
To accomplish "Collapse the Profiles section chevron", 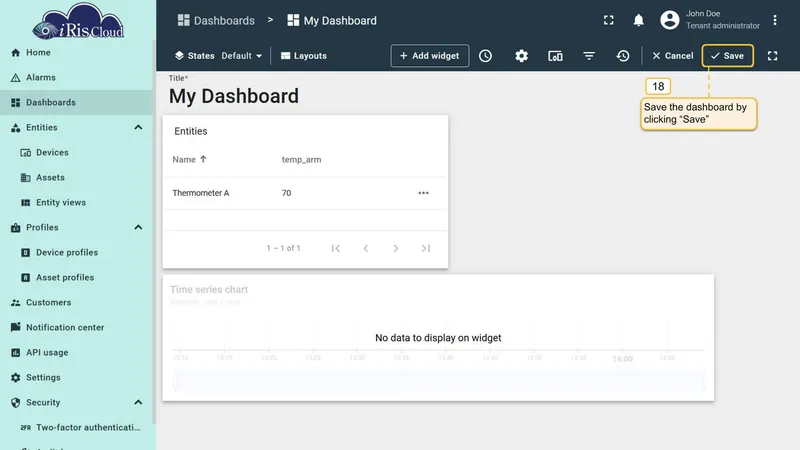I will [x=138, y=228].
